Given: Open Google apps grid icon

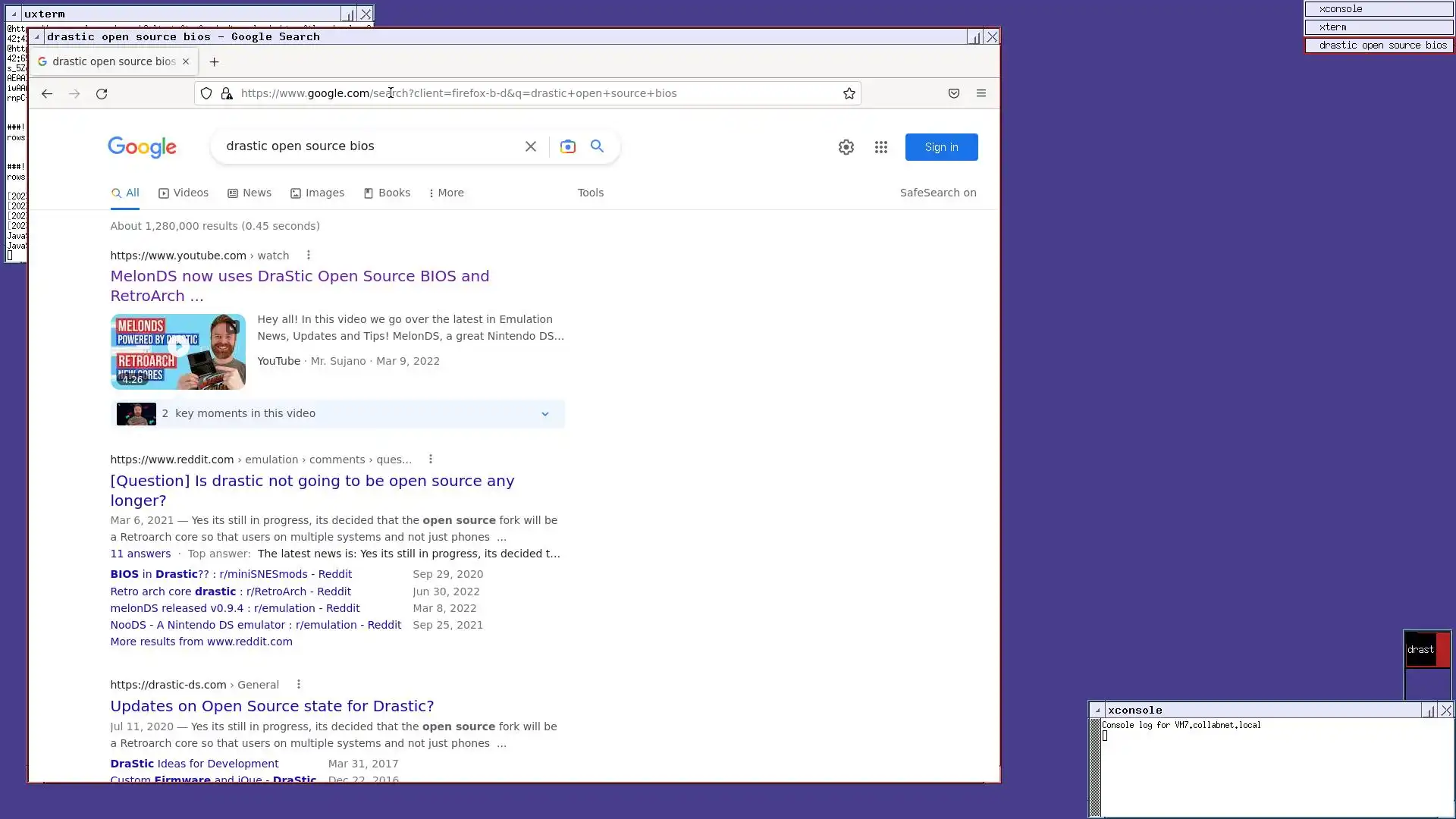Looking at the screenshot, I should (880, 147).
